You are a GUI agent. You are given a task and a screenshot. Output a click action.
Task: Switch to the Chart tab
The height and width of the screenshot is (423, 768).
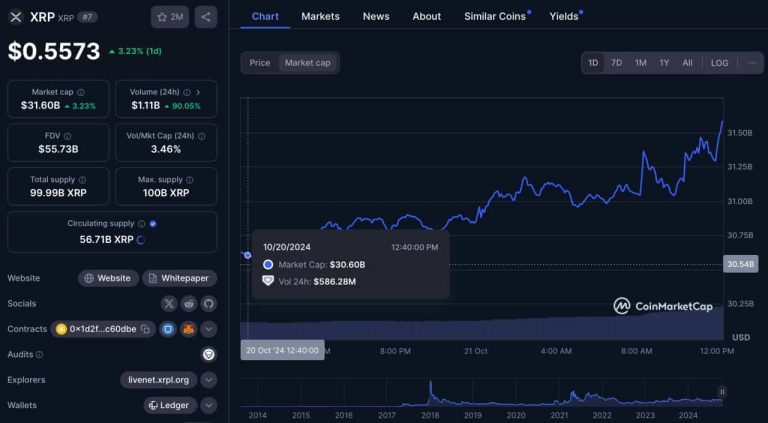(265, 16)
